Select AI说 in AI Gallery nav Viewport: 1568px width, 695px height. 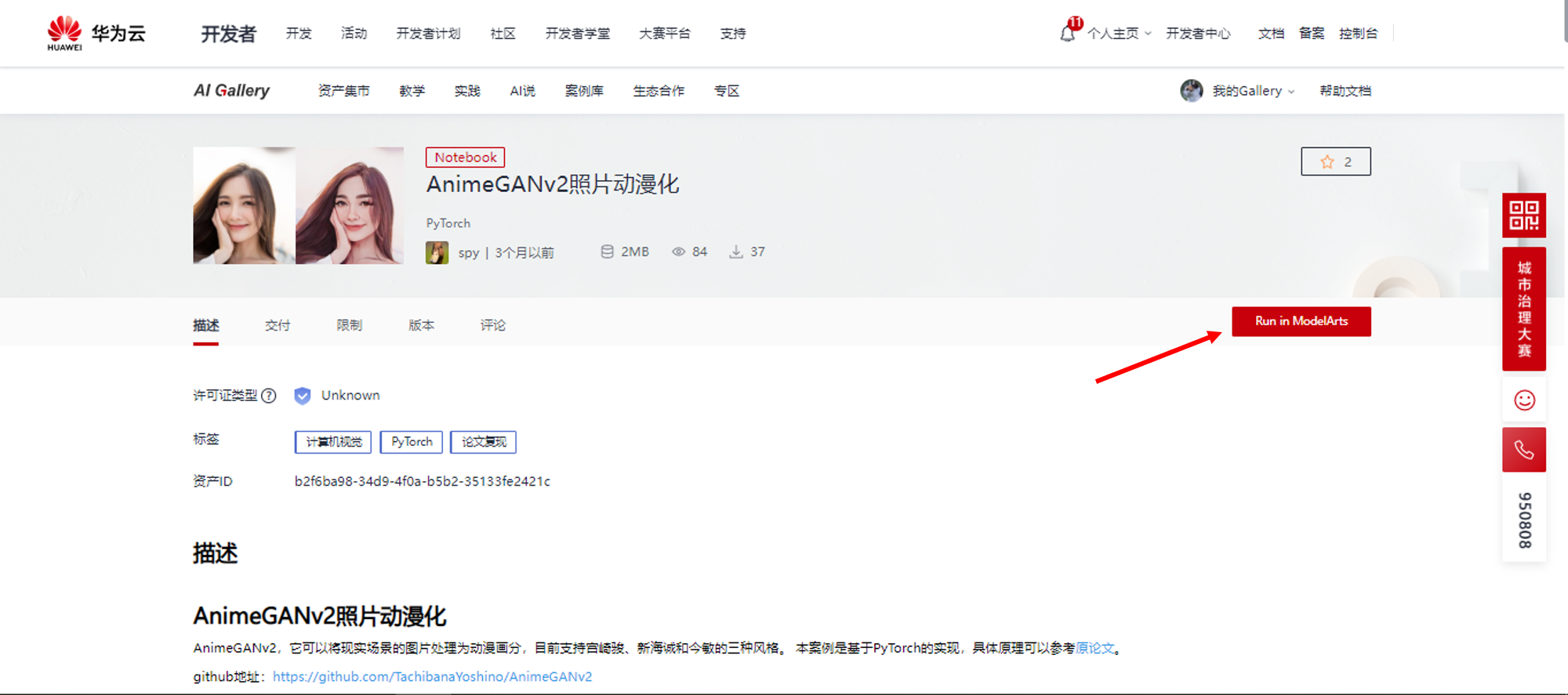coord(522,91)
